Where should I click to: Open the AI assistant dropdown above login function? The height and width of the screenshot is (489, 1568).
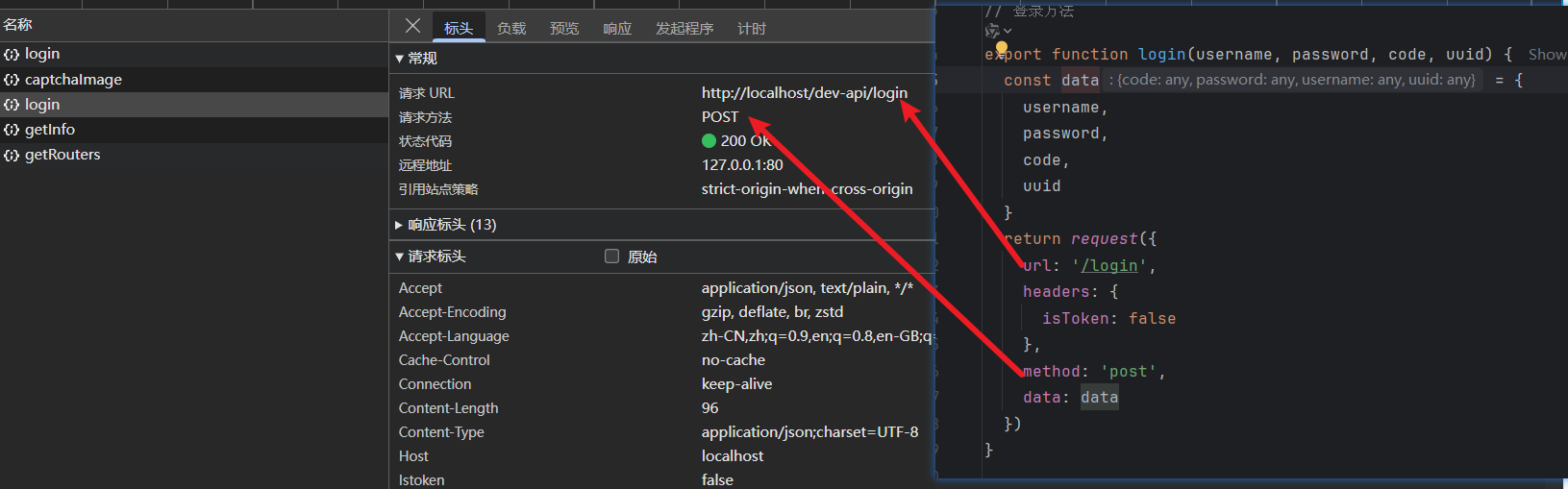(998, 31)
